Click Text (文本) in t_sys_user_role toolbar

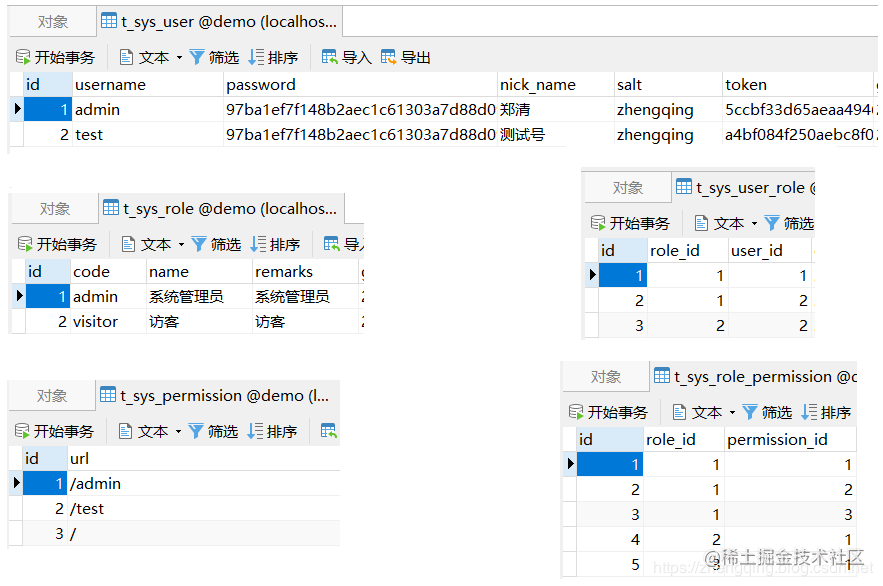720,223
